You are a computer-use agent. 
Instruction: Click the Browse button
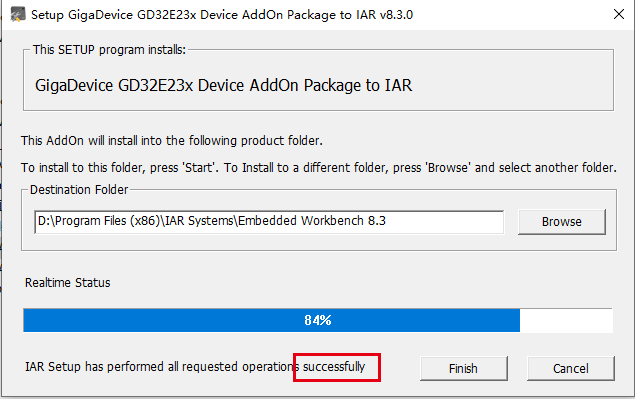point(562,222)
